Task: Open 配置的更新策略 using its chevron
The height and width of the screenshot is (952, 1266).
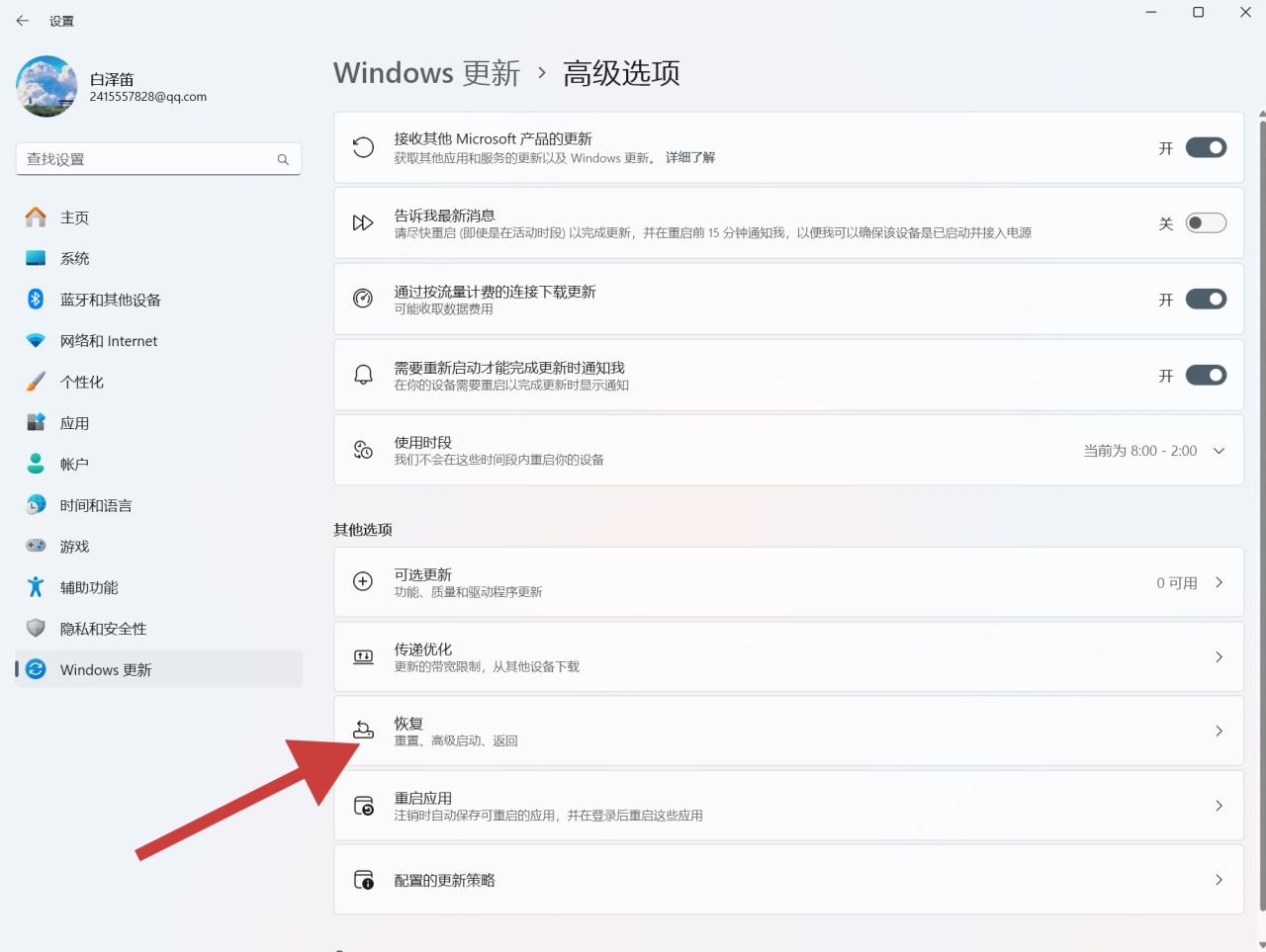Action: tap(1219, 880)
